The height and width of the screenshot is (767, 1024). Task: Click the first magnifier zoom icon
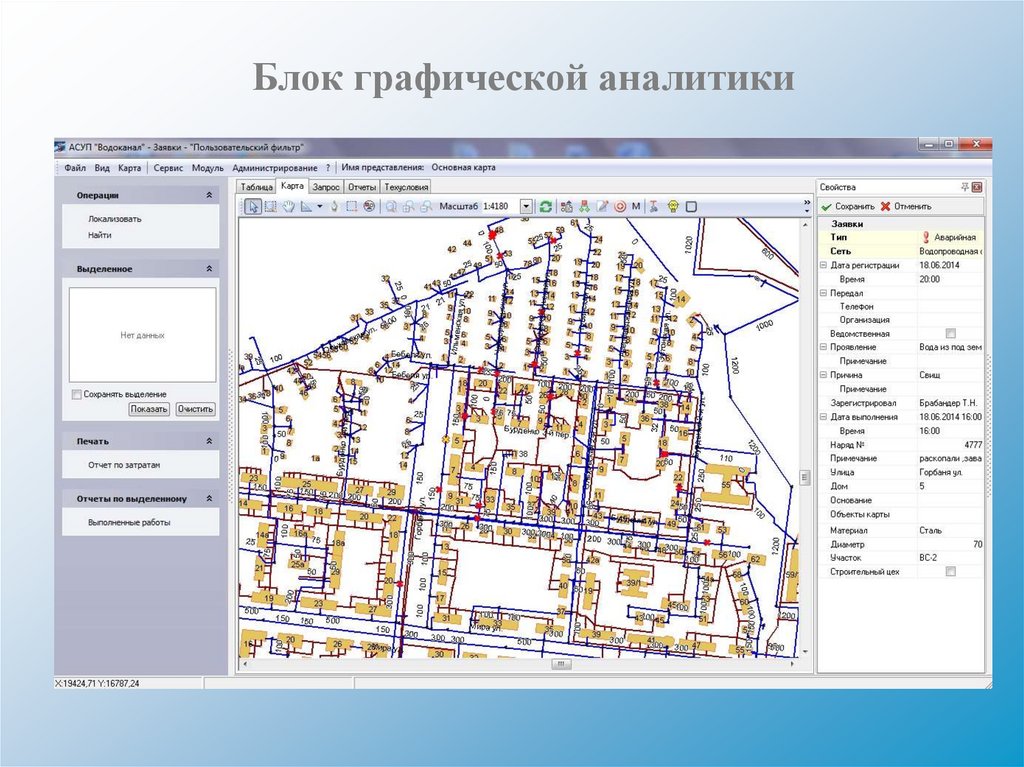click(391, 206)
